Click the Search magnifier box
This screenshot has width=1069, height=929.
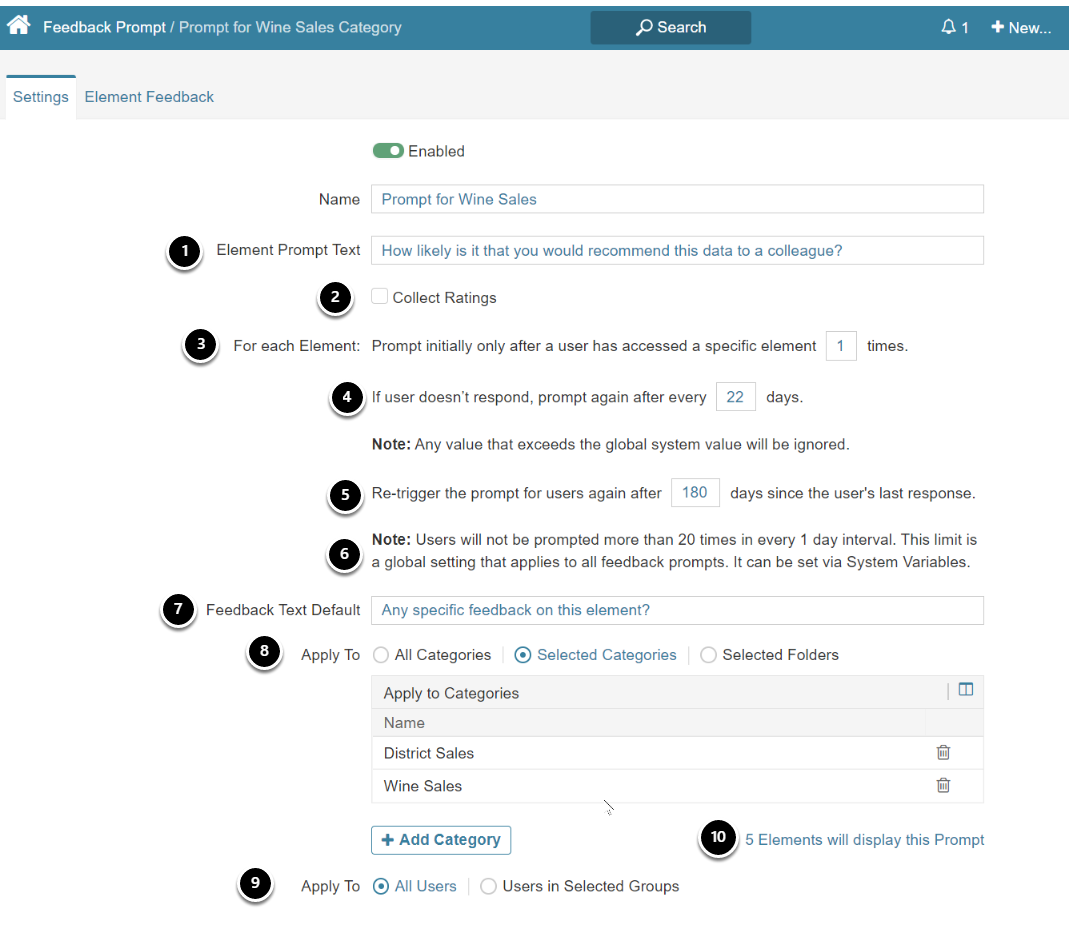(670, 27)
